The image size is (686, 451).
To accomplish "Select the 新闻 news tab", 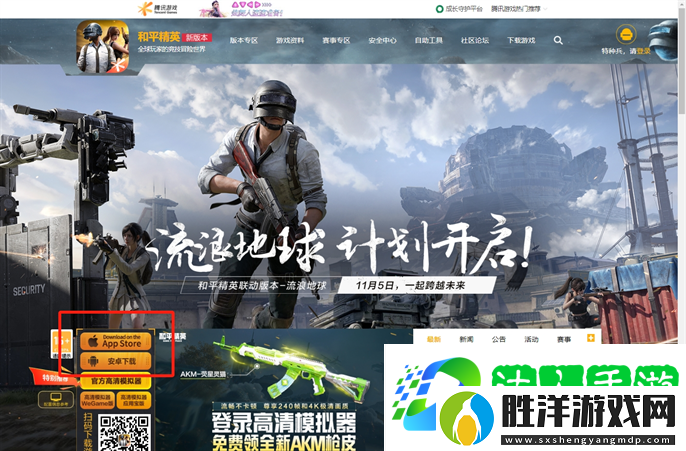I will pos(466,339).
